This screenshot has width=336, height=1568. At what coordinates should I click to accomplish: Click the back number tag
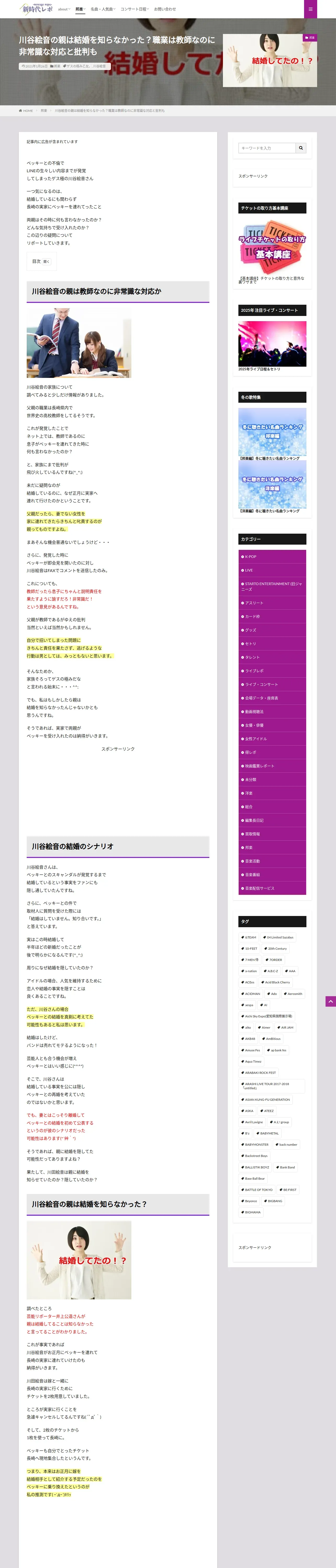(x=286, y=1144)
